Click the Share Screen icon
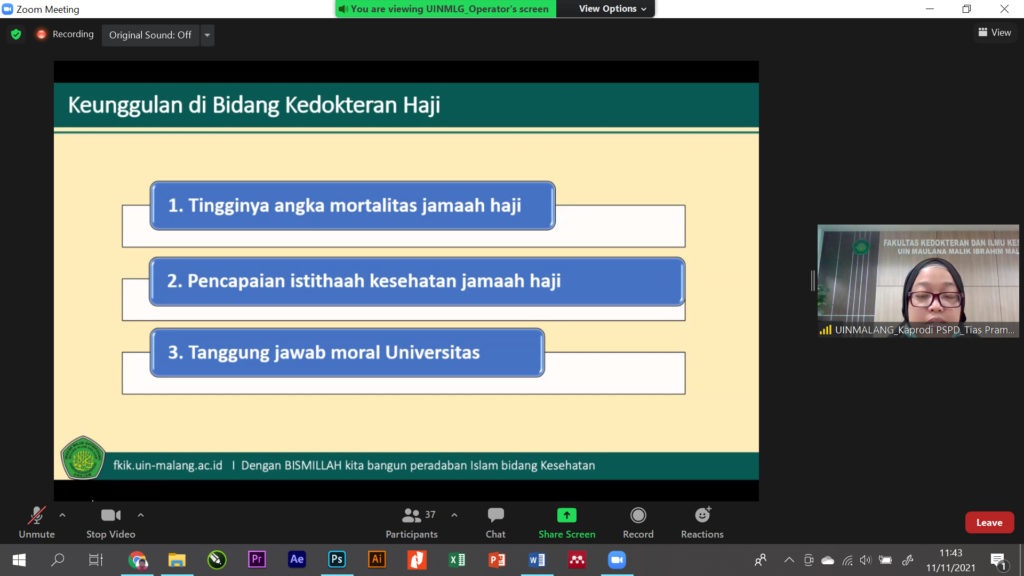1024x576 pixels. [x=566, y=522]
